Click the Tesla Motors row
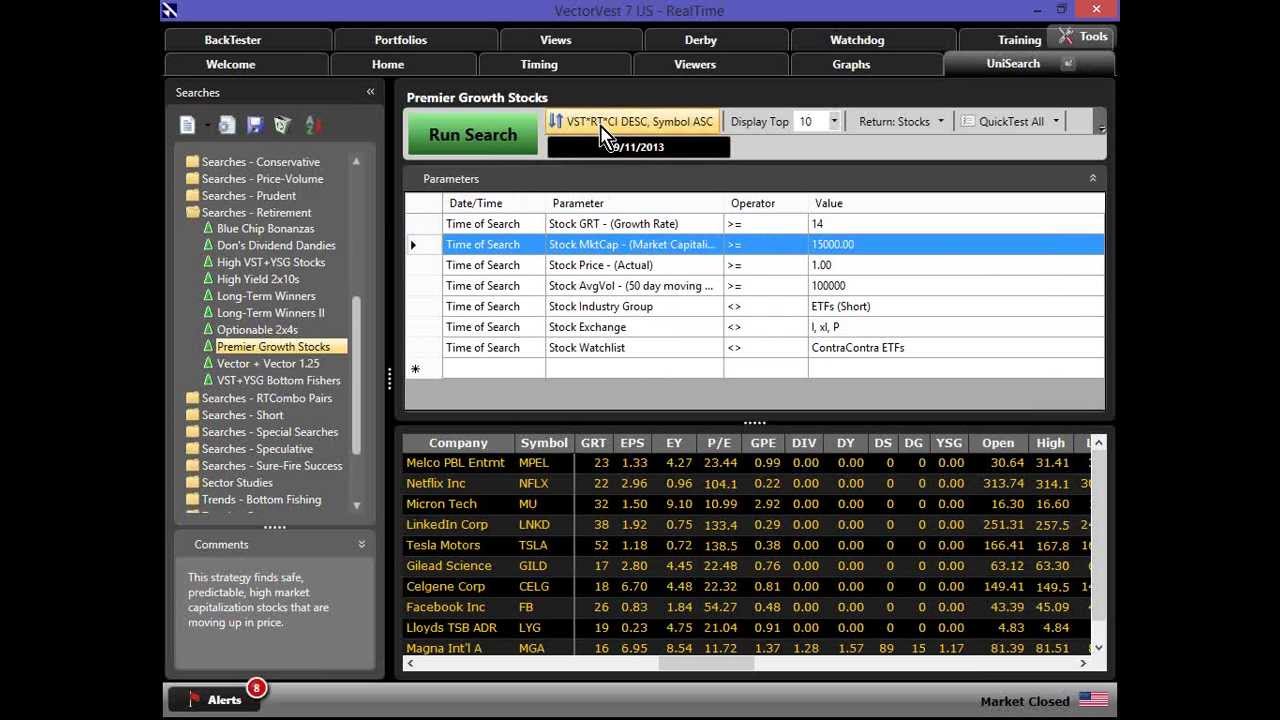The height and width of the screenshot is (720, 1280). (745, 546)
